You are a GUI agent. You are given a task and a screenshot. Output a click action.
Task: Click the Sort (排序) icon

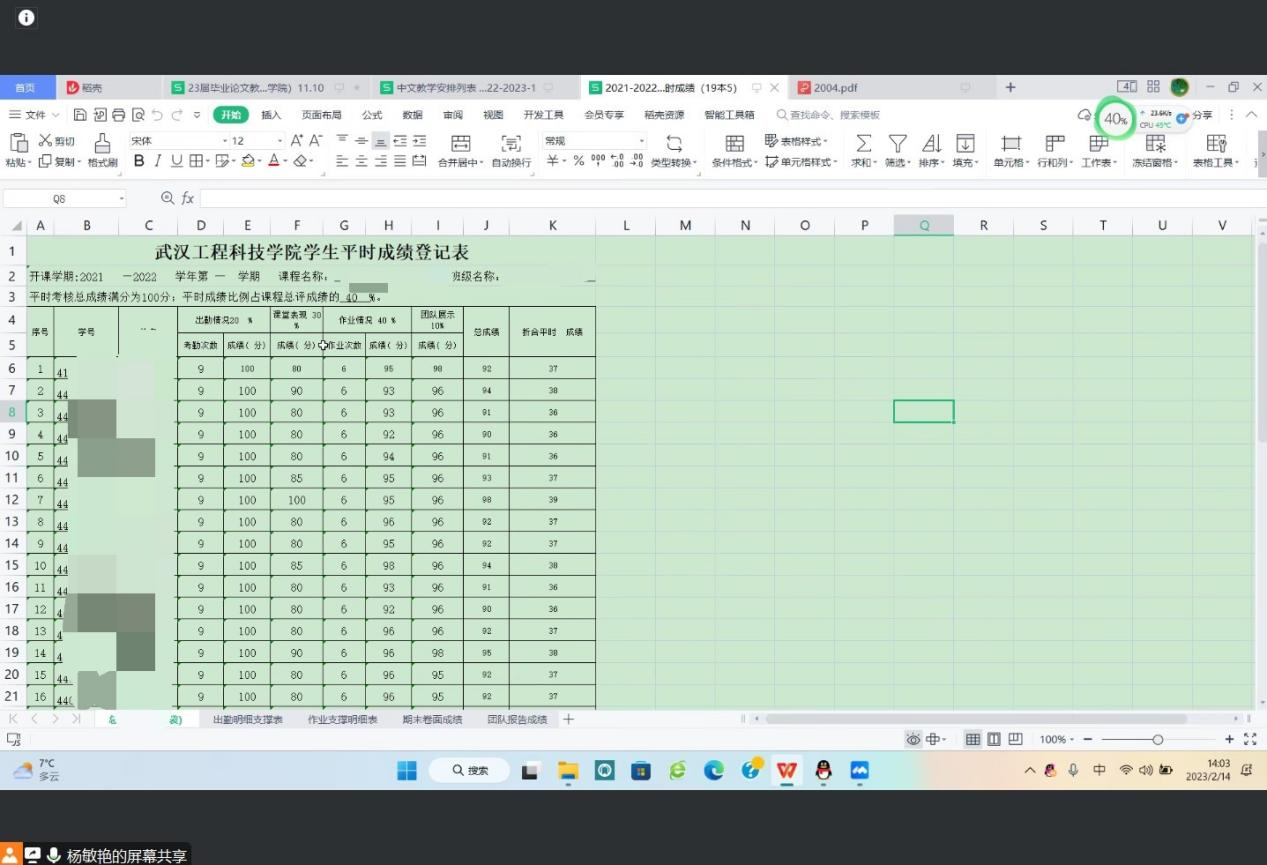tap(930, 143)
